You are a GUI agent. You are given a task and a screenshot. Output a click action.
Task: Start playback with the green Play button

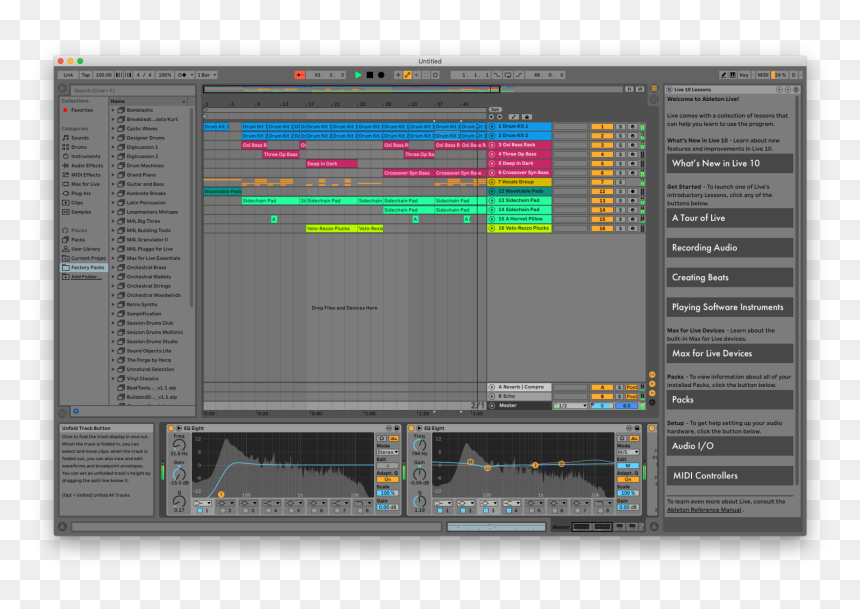(358, 75)
